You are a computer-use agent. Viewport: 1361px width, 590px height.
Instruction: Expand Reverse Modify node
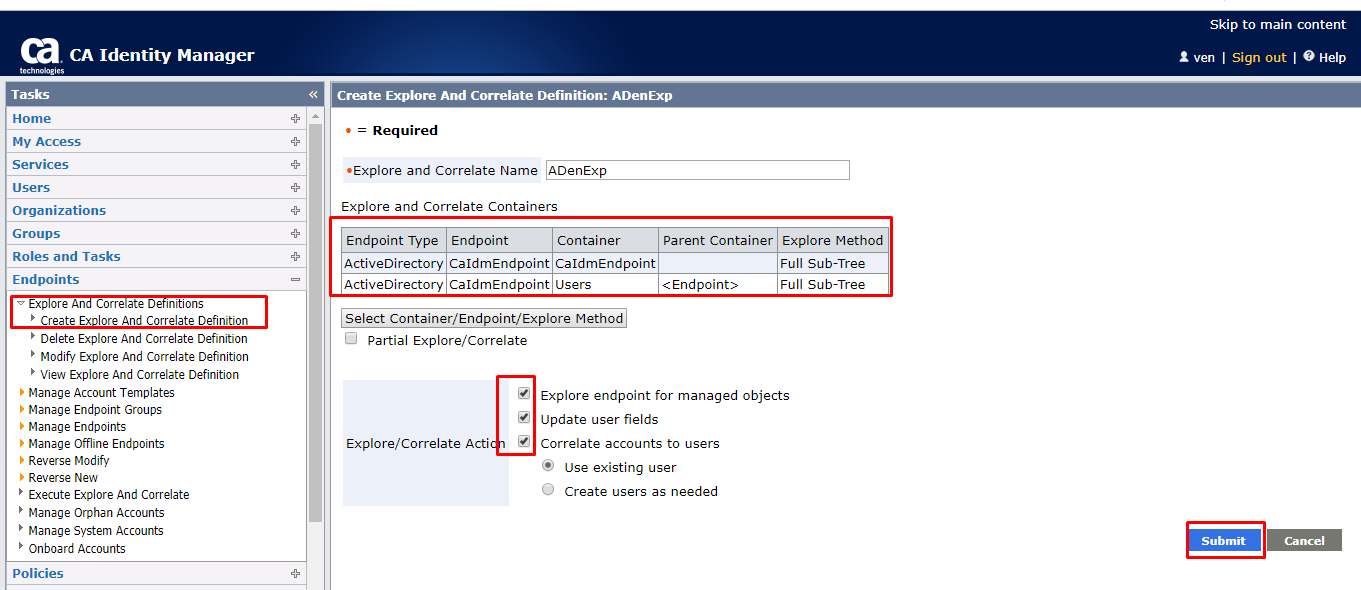click(x=21, y=460)
